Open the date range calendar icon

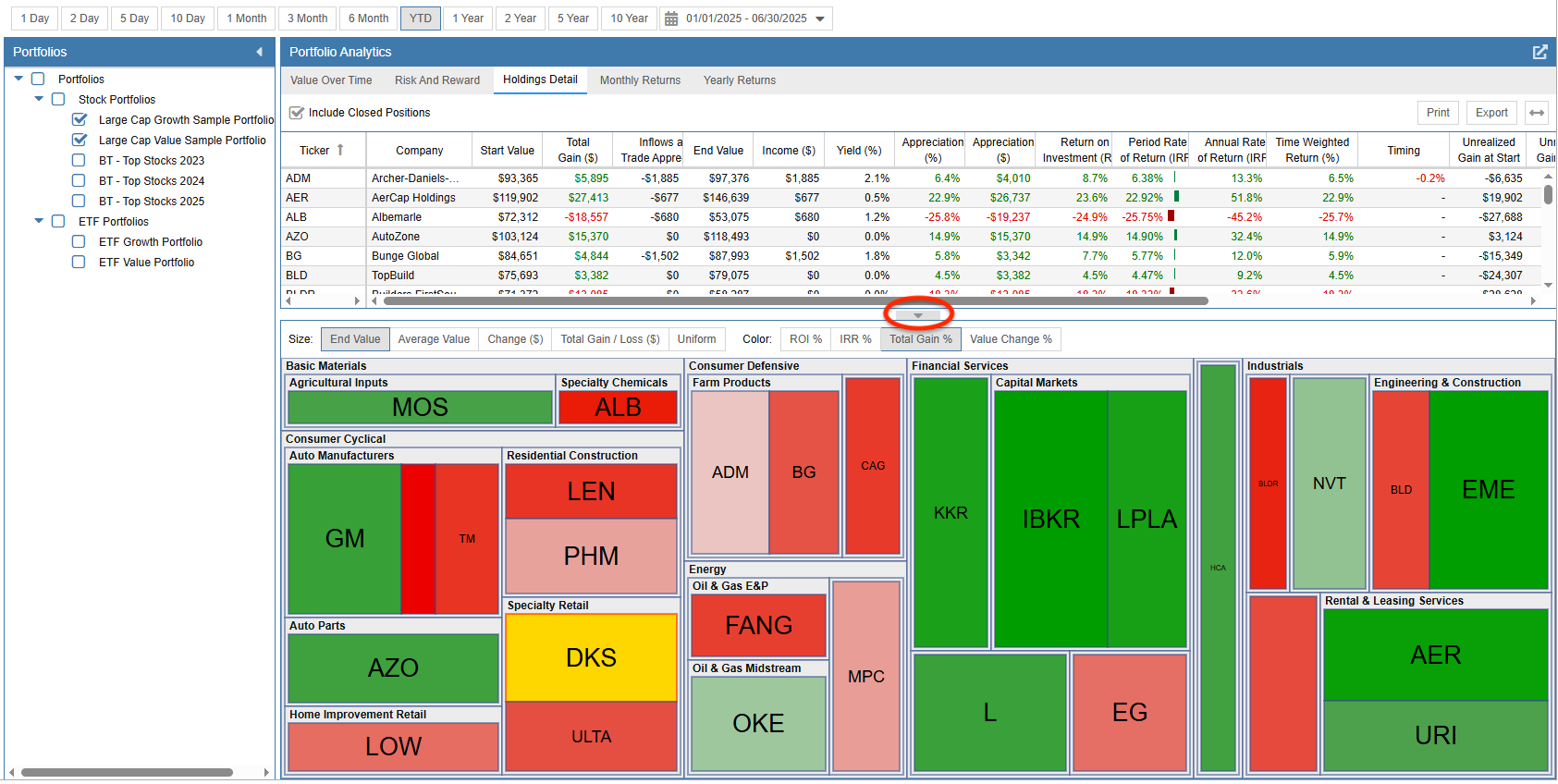pyautogui.click(x=671, y=18)
